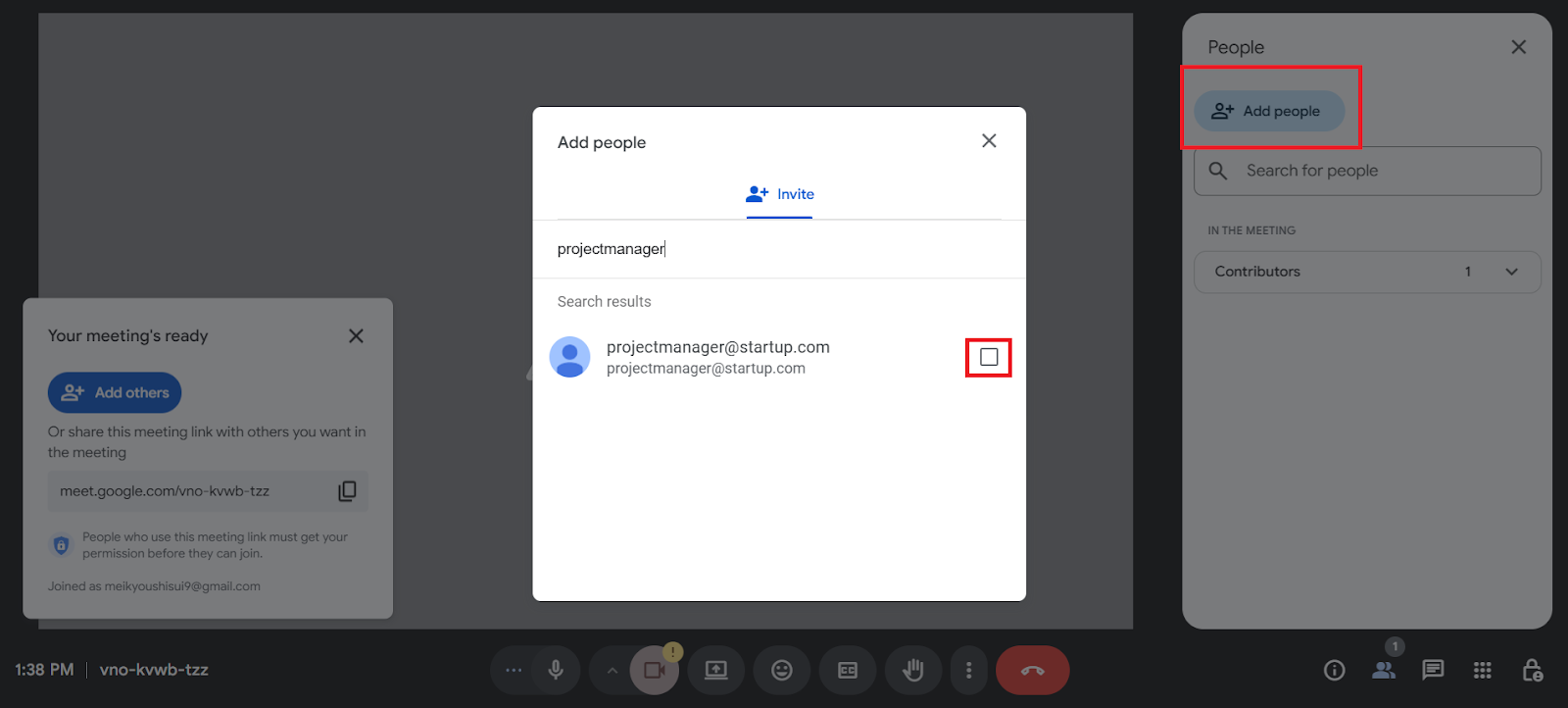Viewport: 1568px width, 708px height.
Task: Open the meeting details info icon
Action: 1334,671
